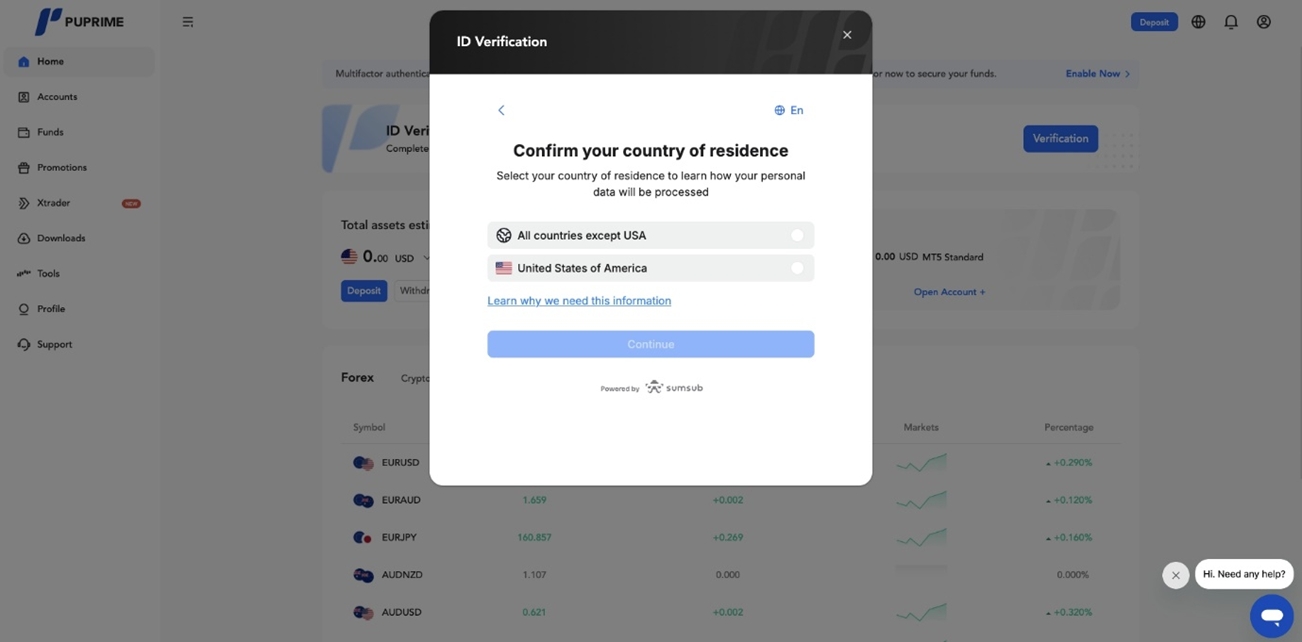
Task: Click the blue Verification button
Action: pos(1060,139)
